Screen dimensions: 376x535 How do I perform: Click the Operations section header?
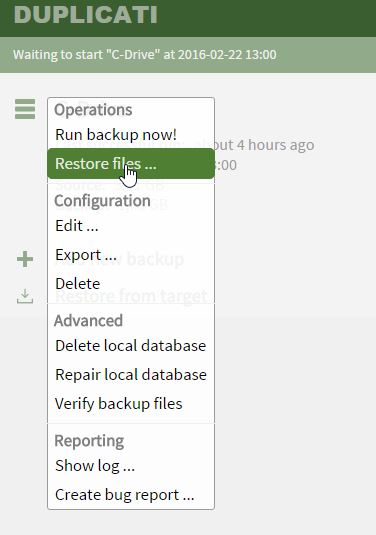click(x=93, y=110)
